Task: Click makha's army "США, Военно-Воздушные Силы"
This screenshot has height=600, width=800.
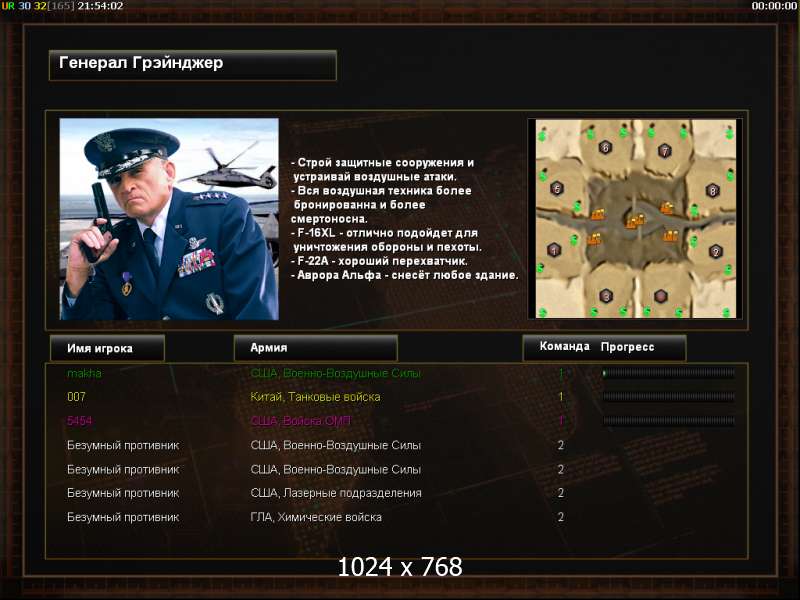Action: point(335,373)
